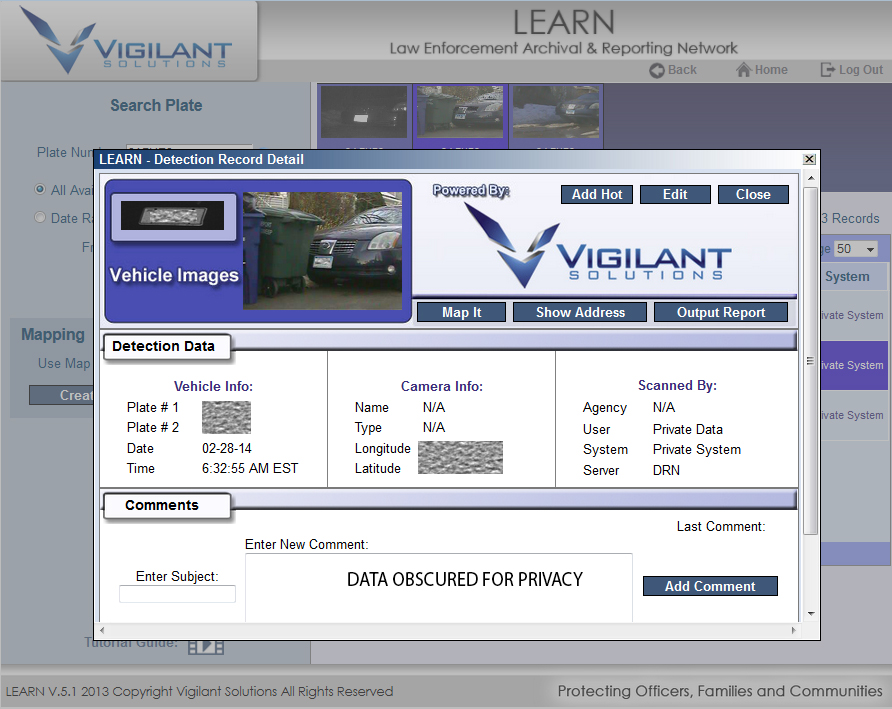
Task: Click the scroll right arrow at dialog bottom
Action: click(x=794, y=631)
